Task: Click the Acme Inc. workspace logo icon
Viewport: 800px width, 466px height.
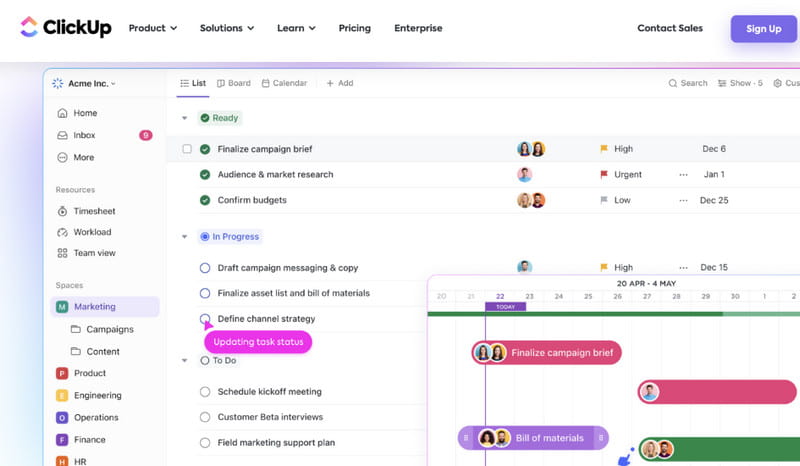Action: point(58,83)
